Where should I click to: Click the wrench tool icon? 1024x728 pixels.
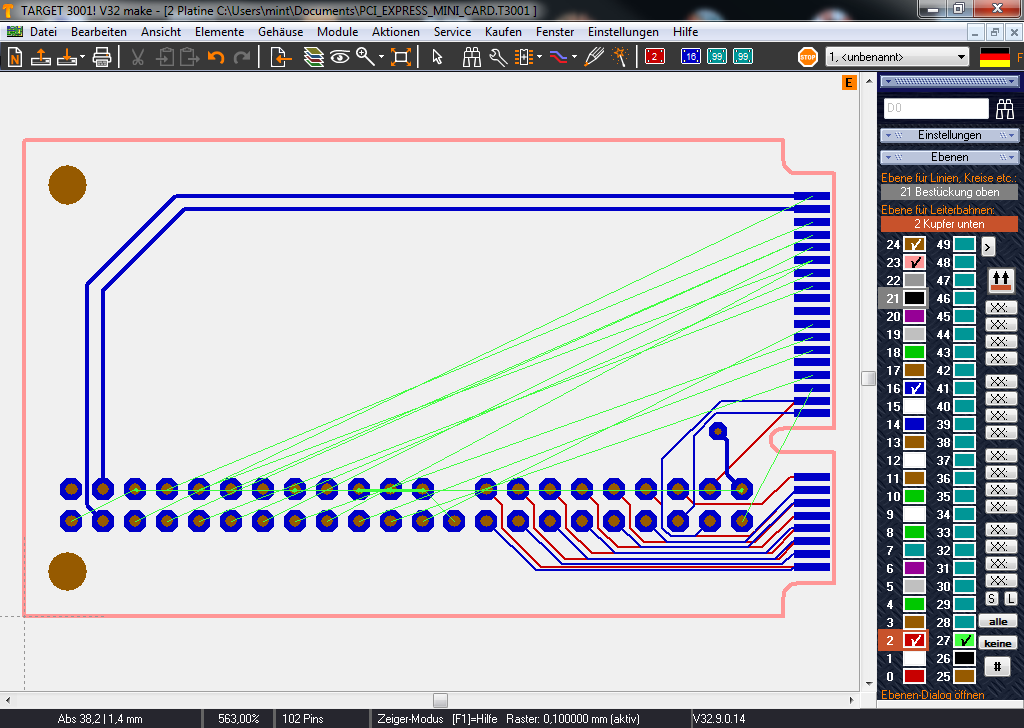coord(497,57)
